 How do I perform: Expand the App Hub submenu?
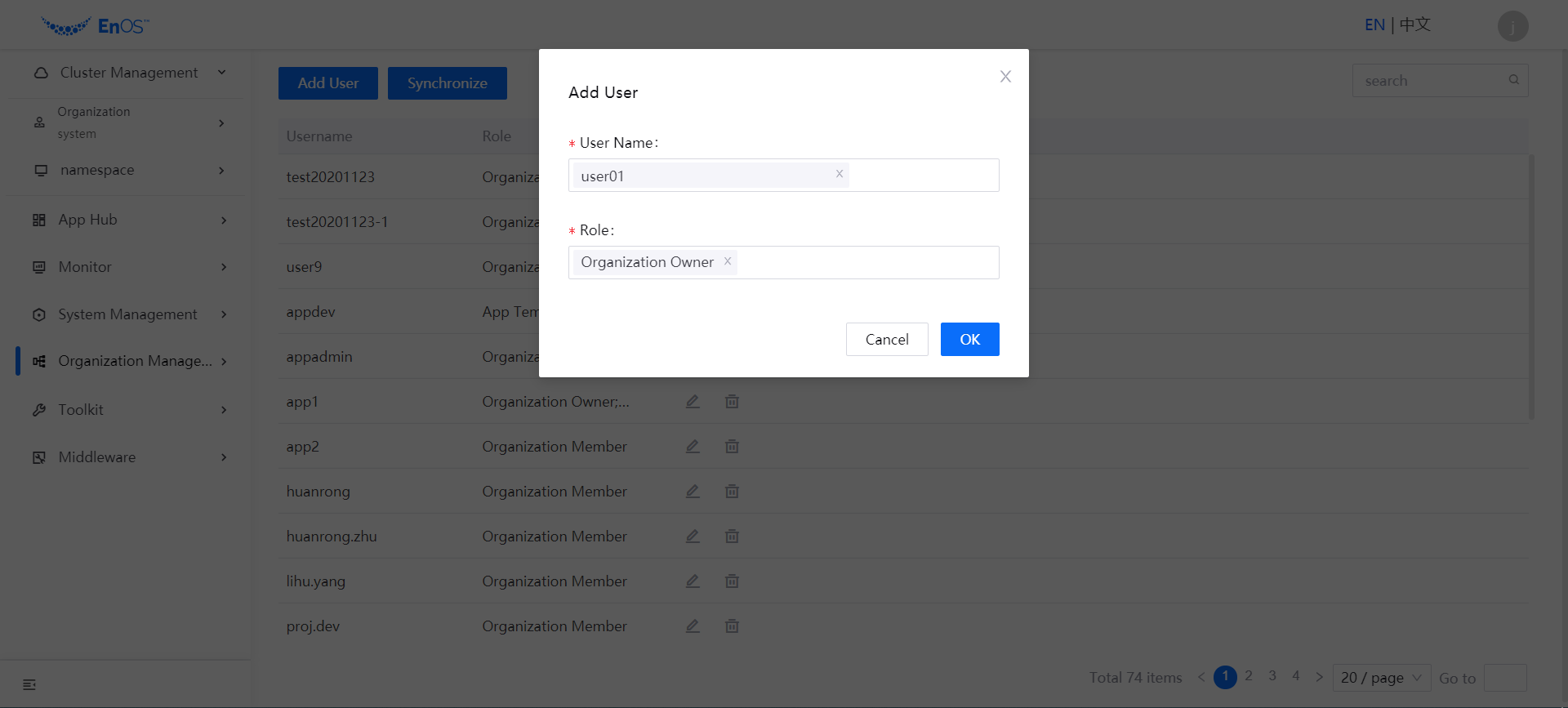129,220
